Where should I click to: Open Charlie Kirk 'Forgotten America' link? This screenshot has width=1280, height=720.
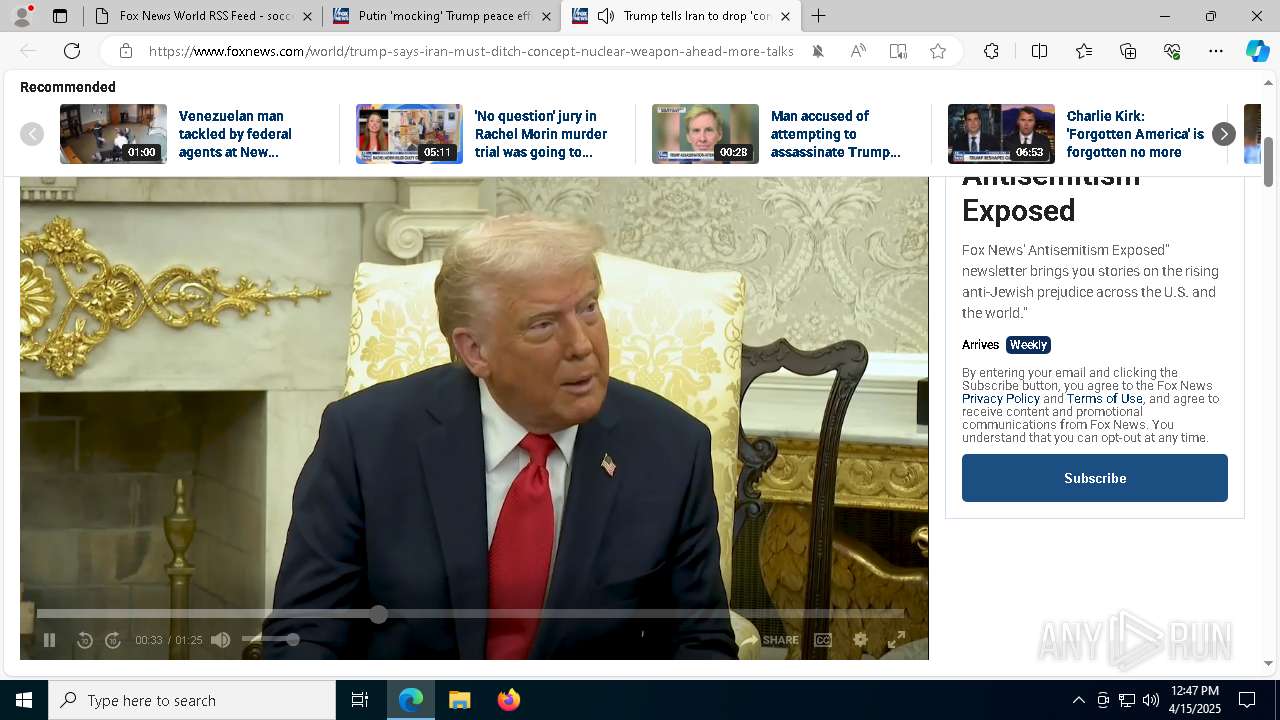tap(1136, 134)
